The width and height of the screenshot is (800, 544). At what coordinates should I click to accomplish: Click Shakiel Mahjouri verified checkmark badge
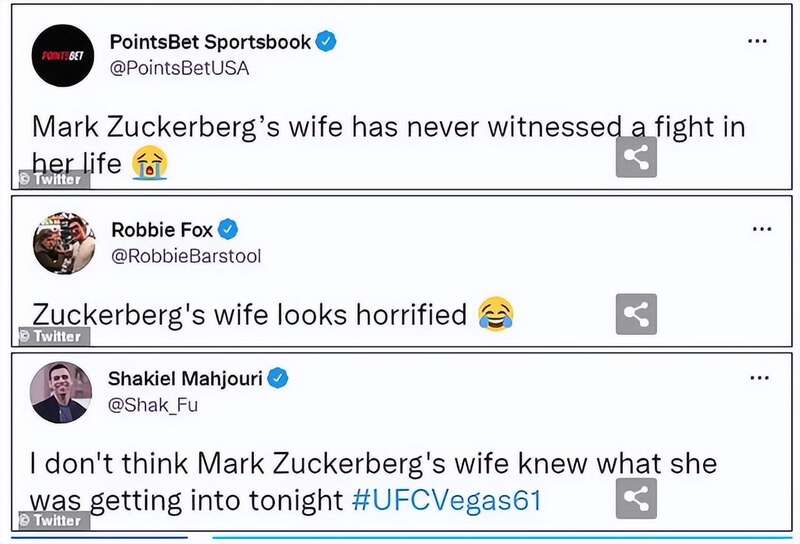pos(279,378)
